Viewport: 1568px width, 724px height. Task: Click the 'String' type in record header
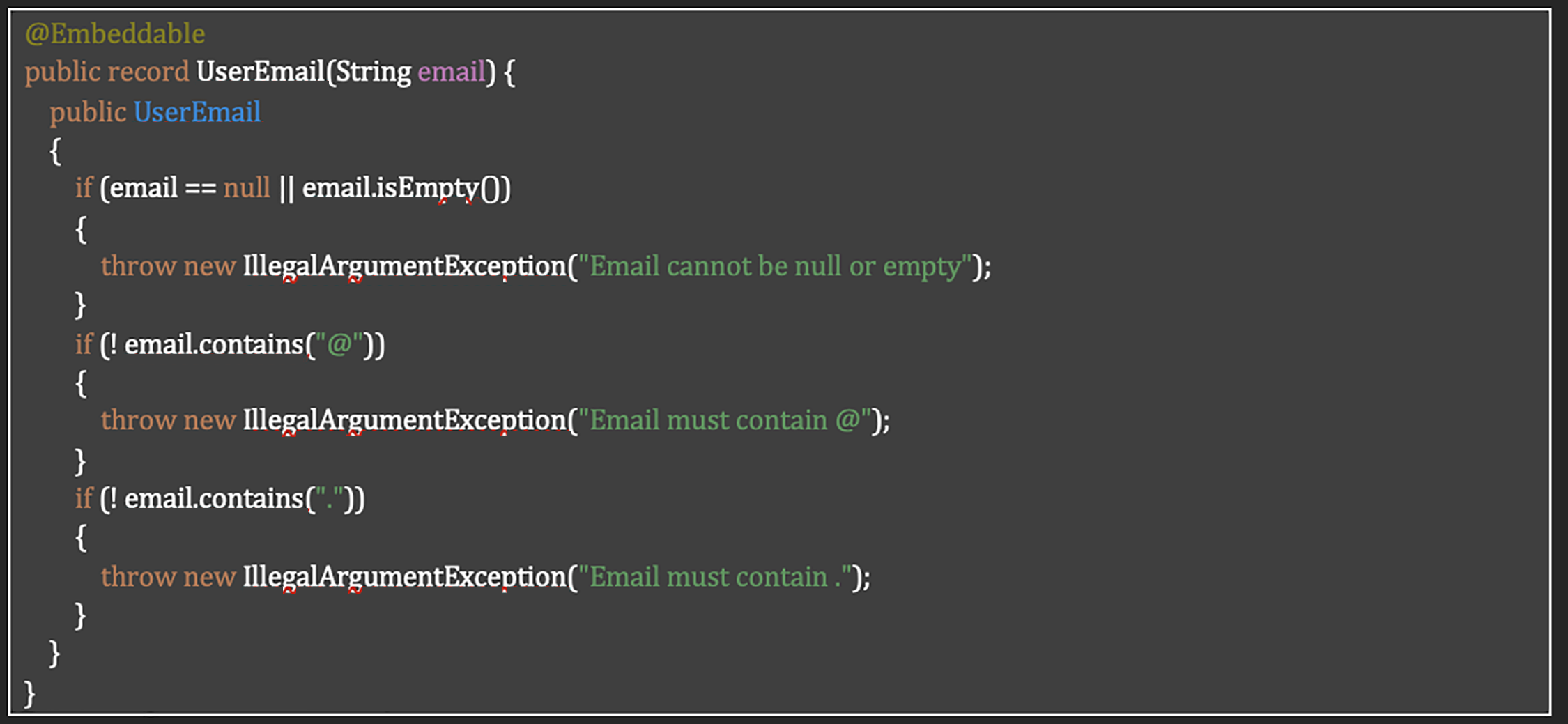pyautogui.click(x=373, y=72)
